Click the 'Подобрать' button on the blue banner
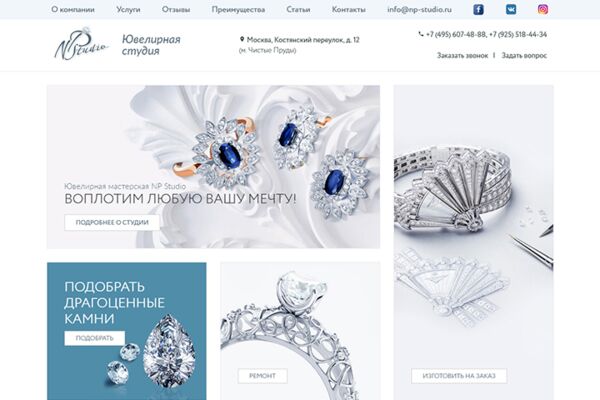 pyautogui.click(x=95, y=338)
